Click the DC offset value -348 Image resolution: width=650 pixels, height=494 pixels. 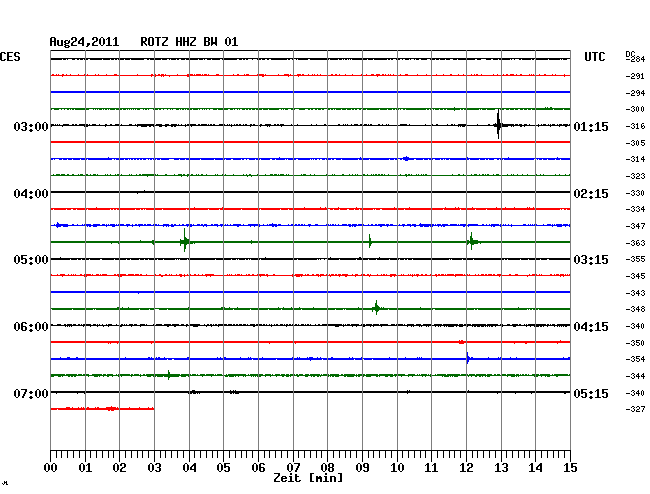pyautogui.click(x=635, y=309)
